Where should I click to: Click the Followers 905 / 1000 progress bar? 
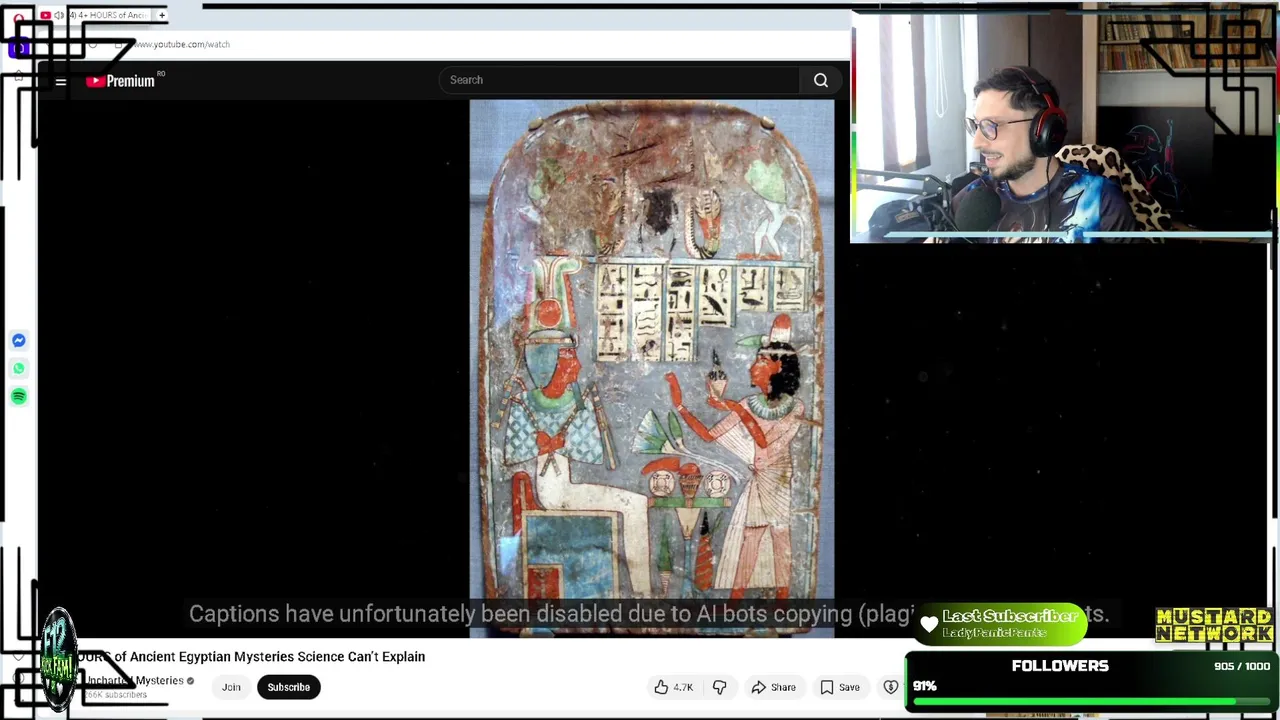tap(1090, 684)
